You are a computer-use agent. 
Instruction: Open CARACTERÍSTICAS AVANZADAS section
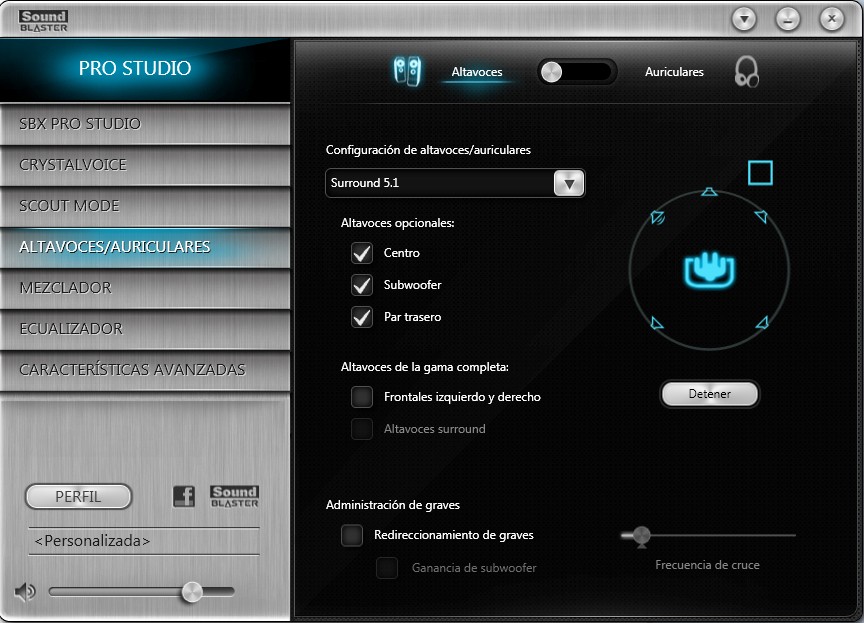click(145, 370)
